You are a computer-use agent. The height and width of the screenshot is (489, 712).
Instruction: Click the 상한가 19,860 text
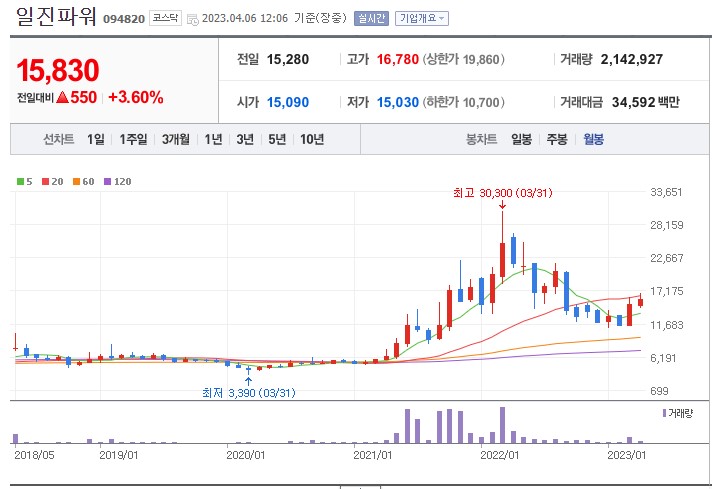pos(464,59)
